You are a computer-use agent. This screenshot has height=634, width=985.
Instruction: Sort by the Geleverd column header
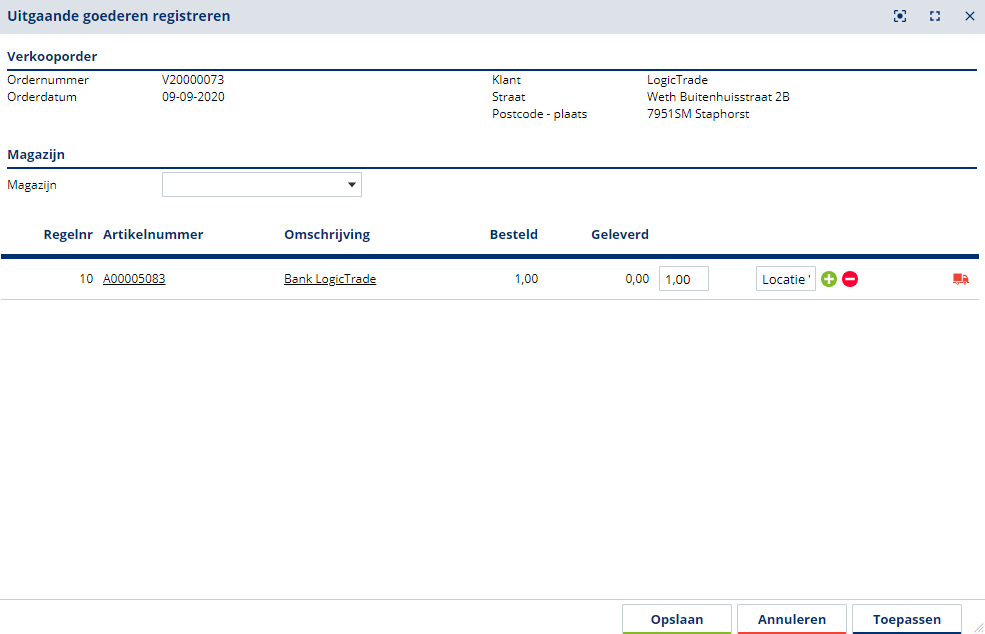620,235
